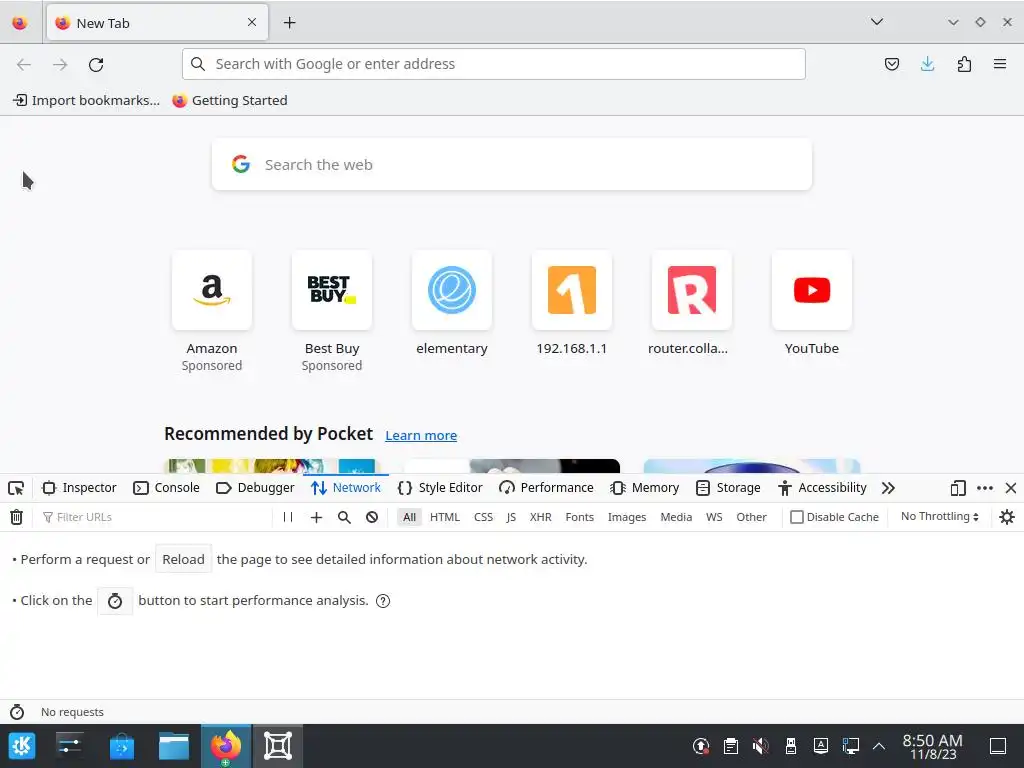This screenshot has width=1024, height=768.
Task: Open the network search magnifier icon
Action: (344, 517)
